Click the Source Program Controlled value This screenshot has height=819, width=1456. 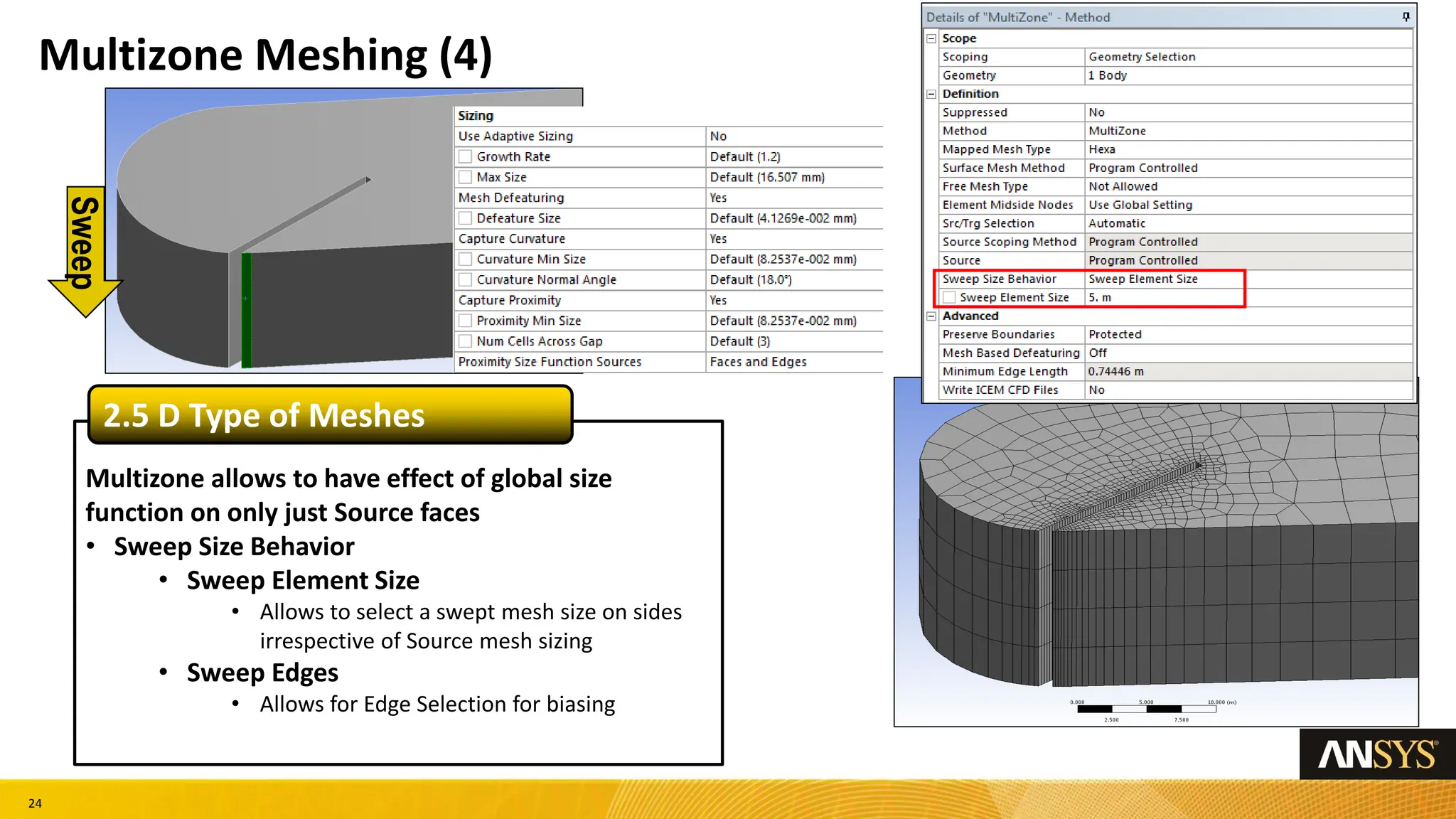[x=1248, y=260]
